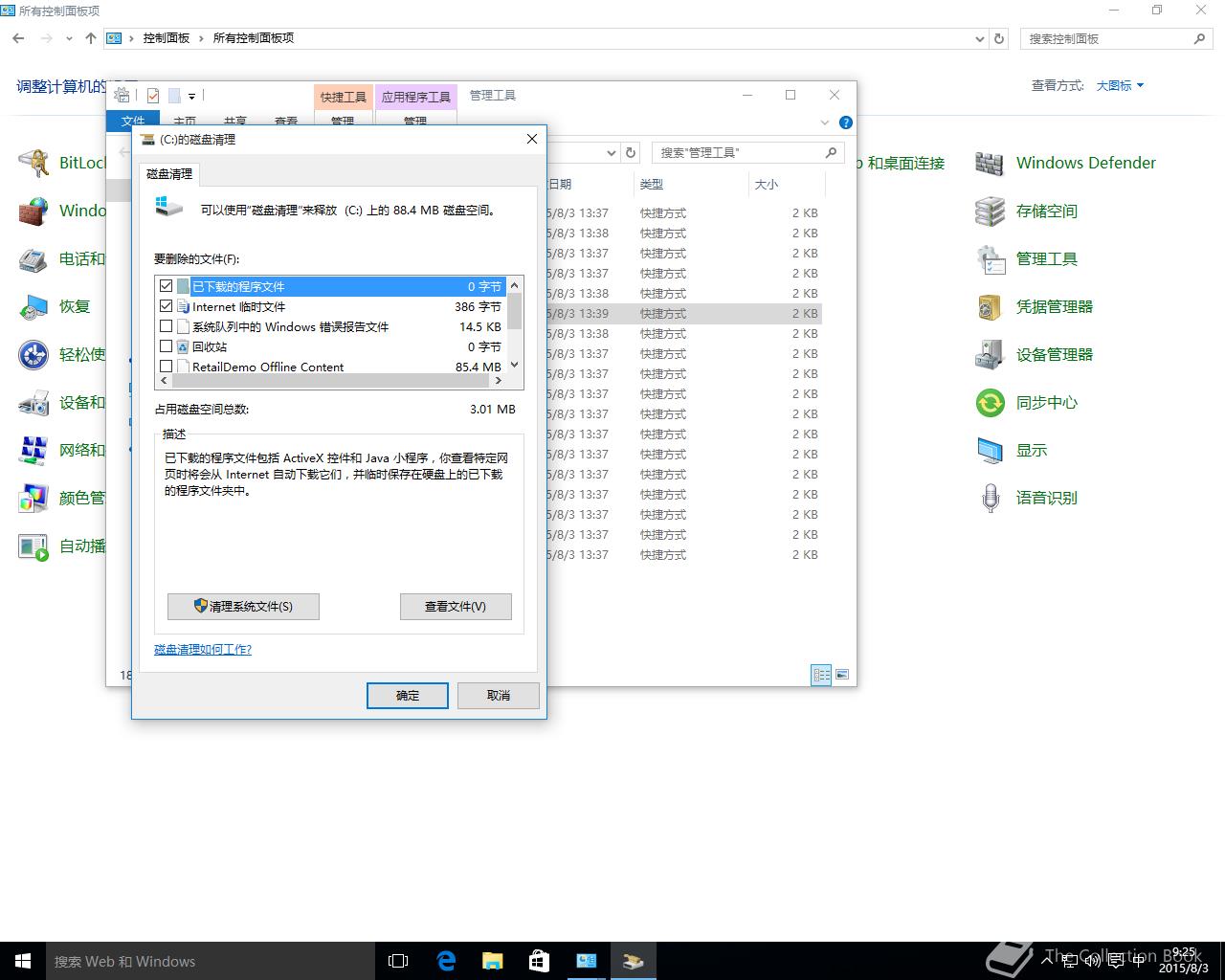
Task: Open the Device Manager (设备管理器) icon
Action: (x=990, y=354)
